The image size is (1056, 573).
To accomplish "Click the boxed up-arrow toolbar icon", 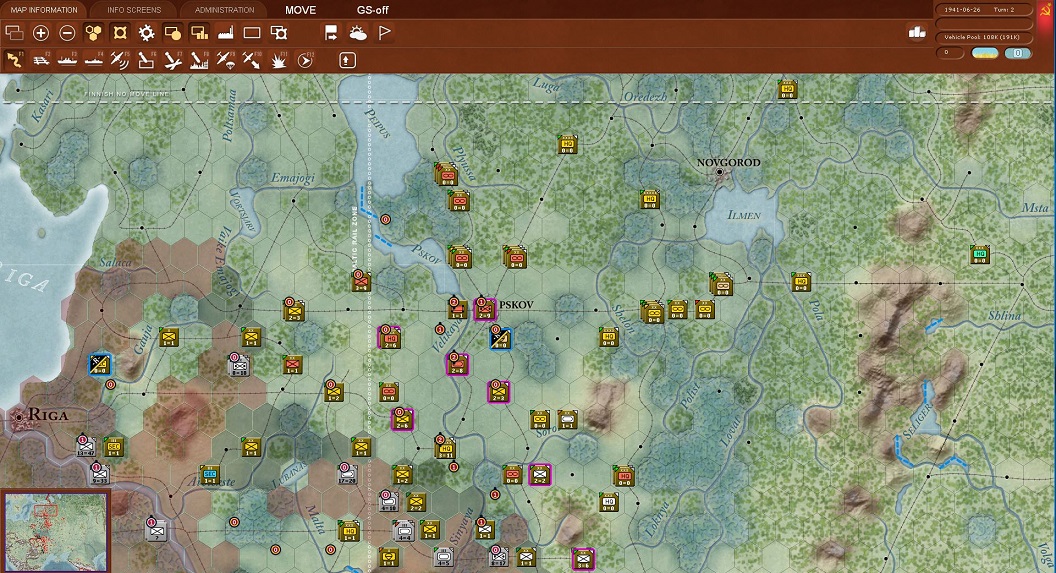I will pyautogui.click(x=347, y=60).
